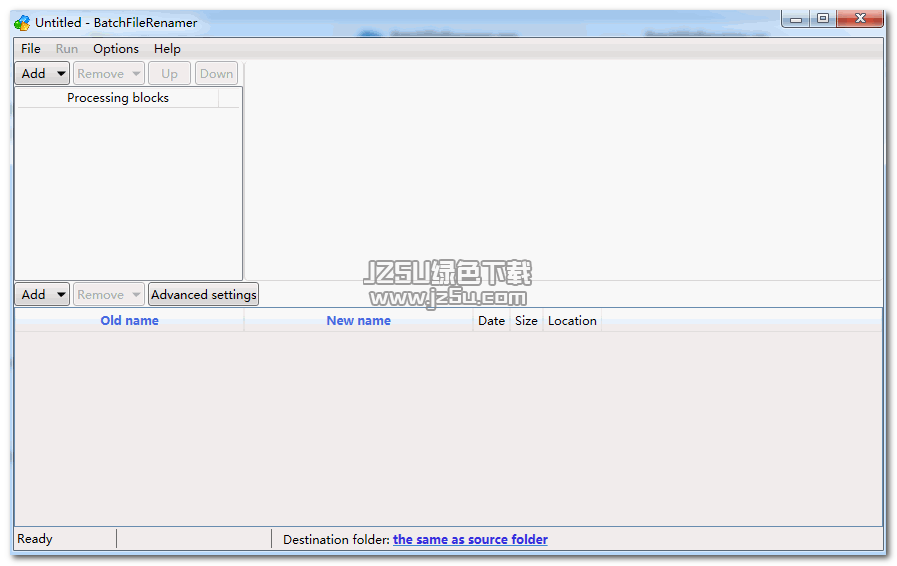Click Remove above the Processing blocks list
The width and height of the screenshot is (897, 566).
click(109, 74)
